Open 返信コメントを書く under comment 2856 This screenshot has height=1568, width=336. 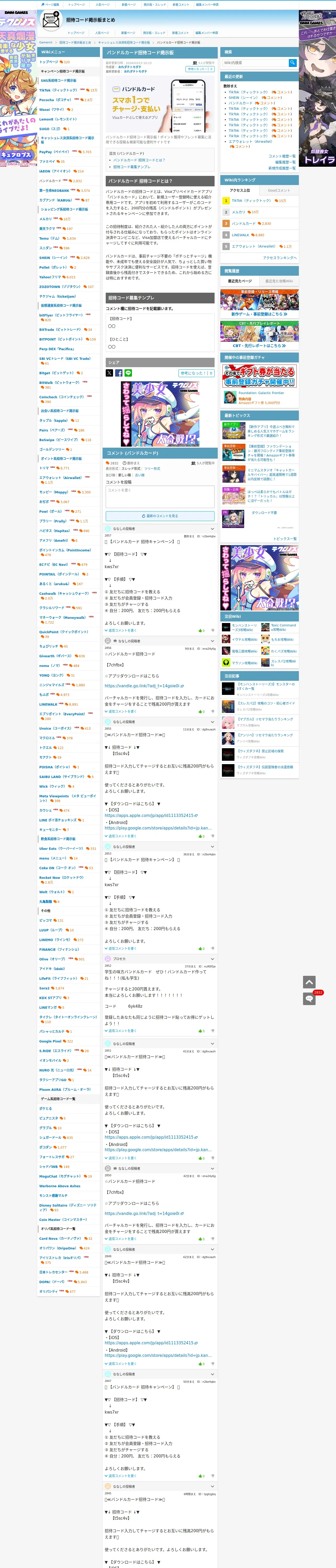tap(121, 712)
